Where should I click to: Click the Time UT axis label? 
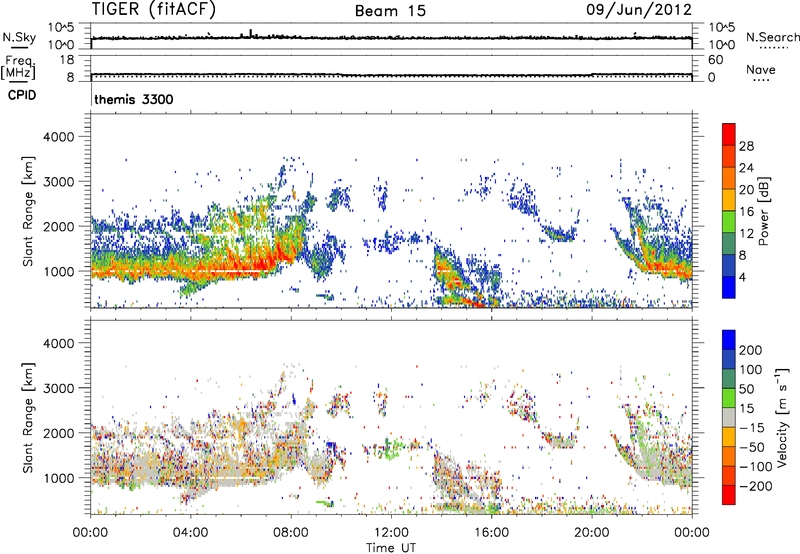tap(391, 548)
